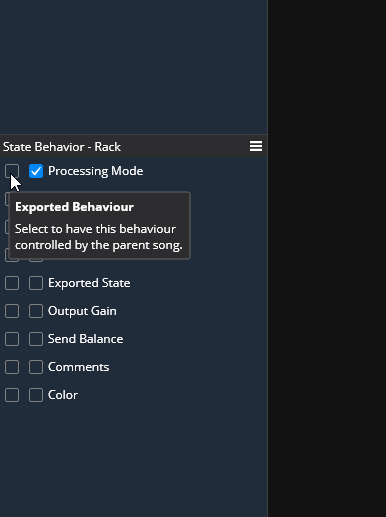Tick the exported behaviour checkbox for Color
The image size is (386, 517).
(x=12, y=395)
